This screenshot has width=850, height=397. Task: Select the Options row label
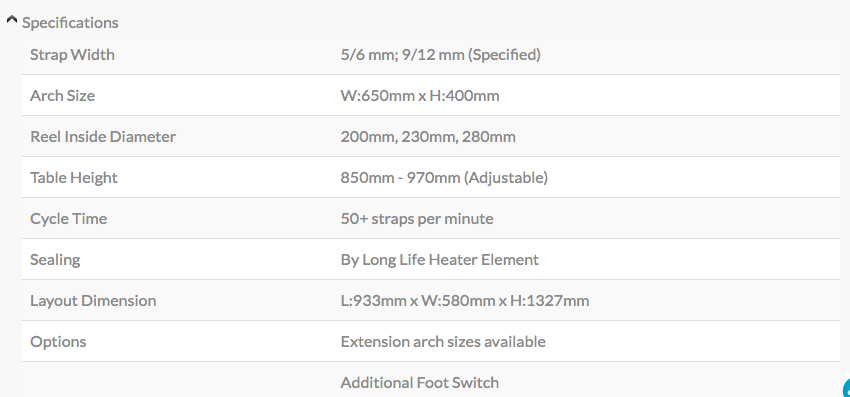click(x=58, y=342)
